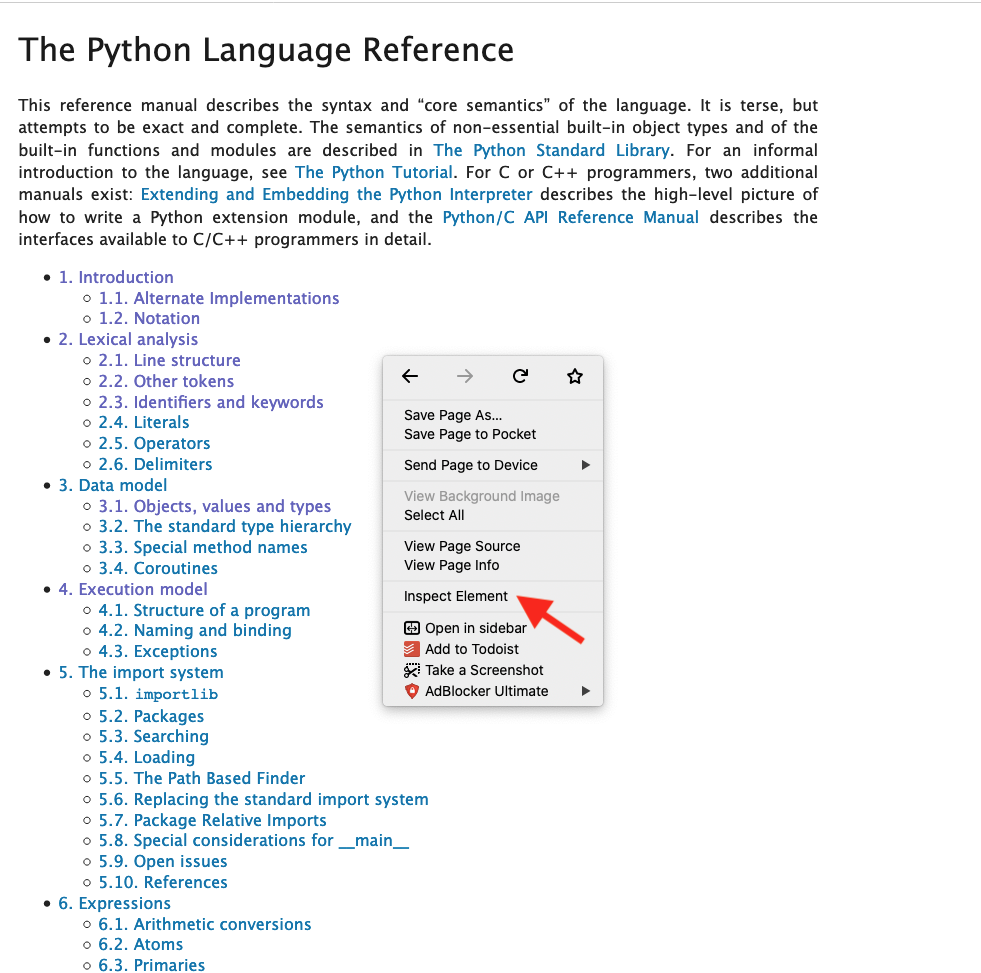
Task: Select the Send Page to Device entry
Action: pyautogui.click(x=470, y=465)
